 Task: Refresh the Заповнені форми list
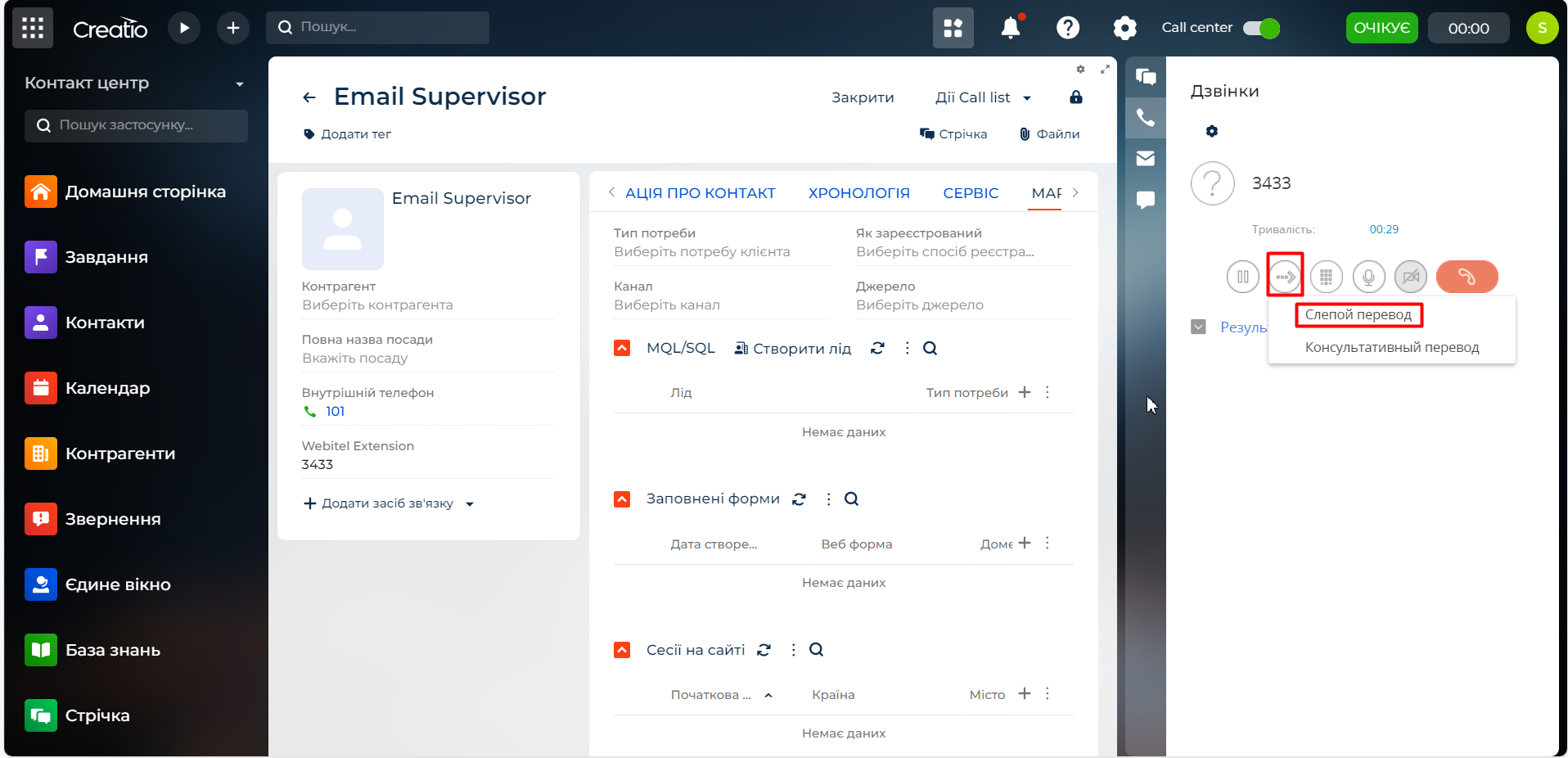click(800, 499)
